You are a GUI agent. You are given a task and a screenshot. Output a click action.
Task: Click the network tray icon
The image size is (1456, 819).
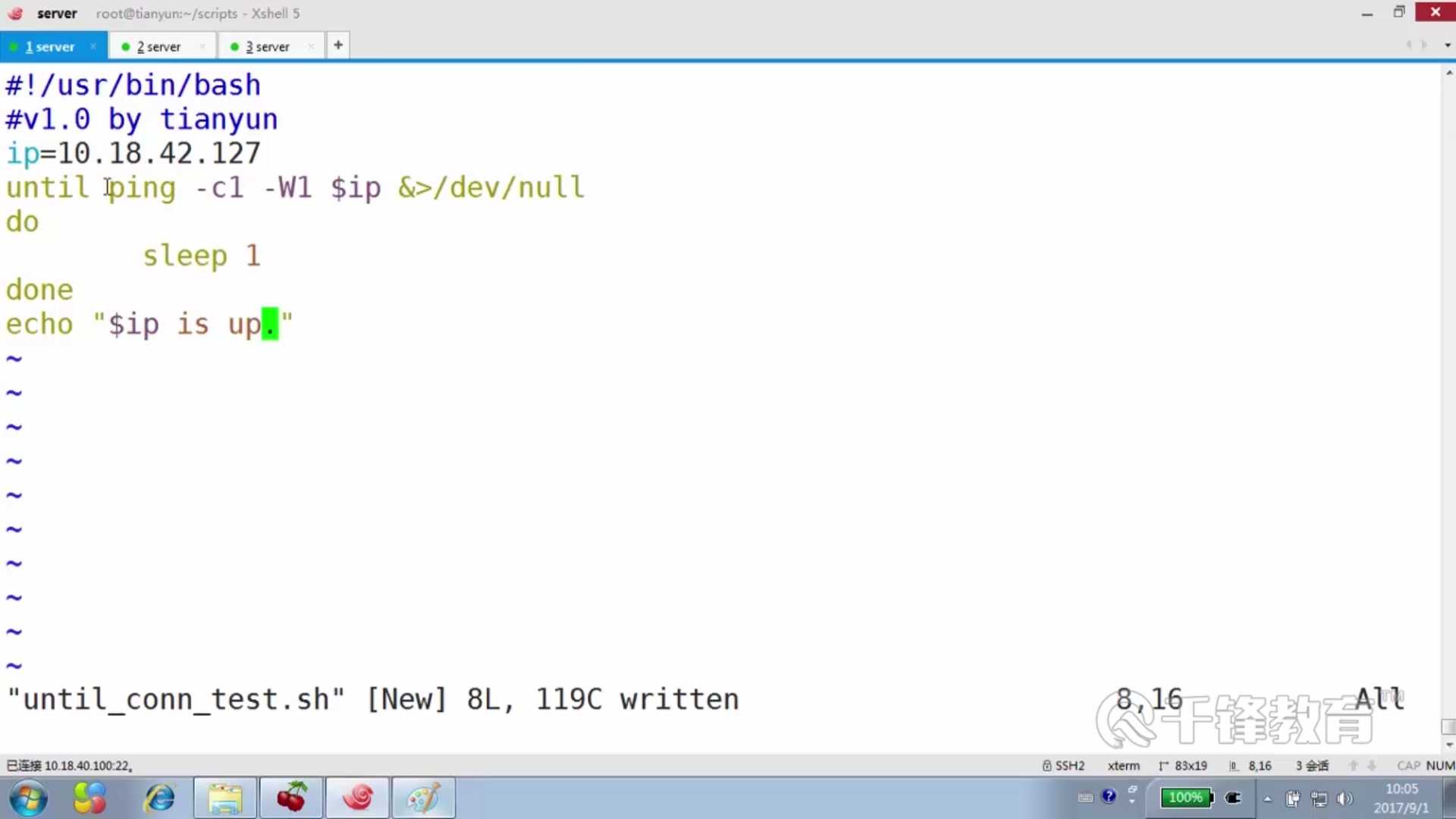point(1319,799)
